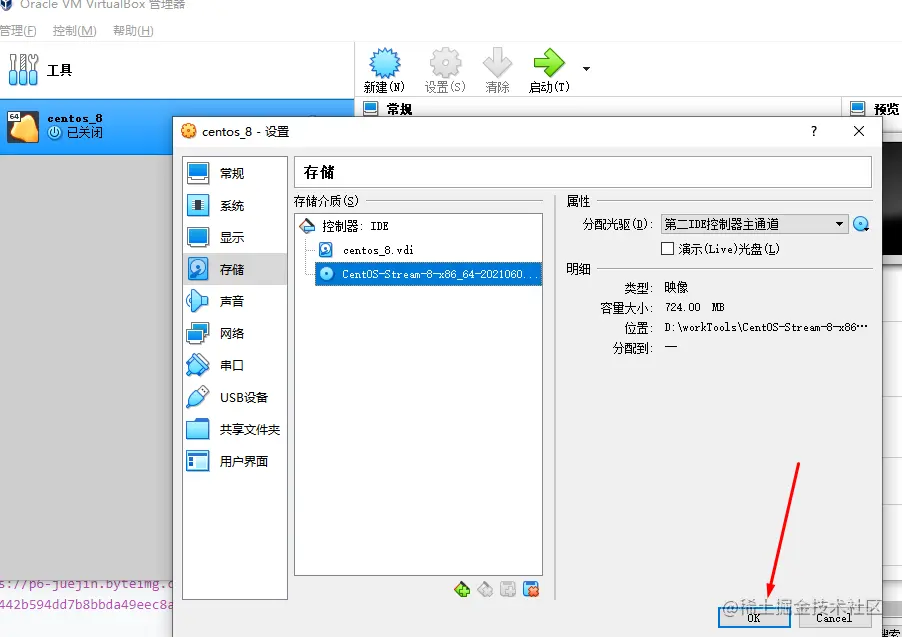The image size is (902, 637).
Task: Click the remove attachment icon
Action: point(531,589)
